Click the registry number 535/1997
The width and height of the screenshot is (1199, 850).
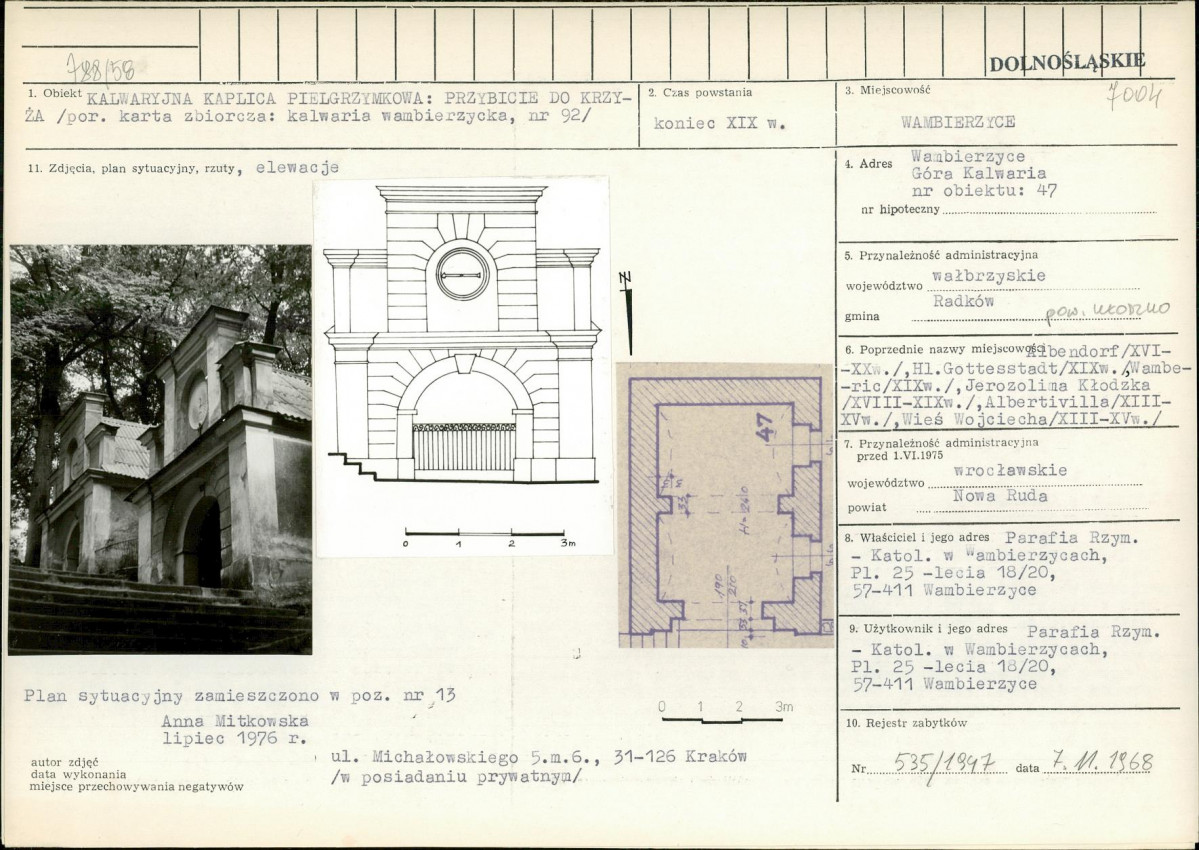[944, 764]
